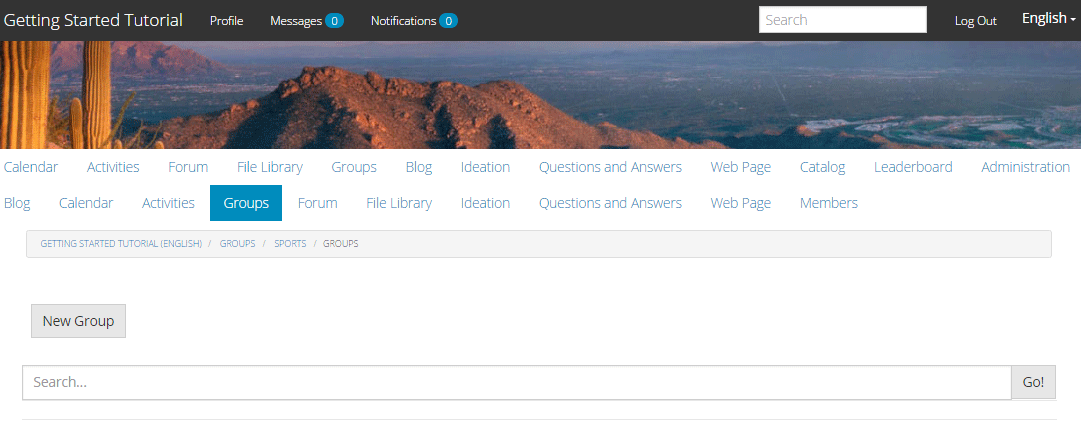Click GETTING STARTED TUTORIAL (ENGLISH) breadcrumb
Image resolution: width=1081 pixels, height=434 pixels.
(121, 244)
